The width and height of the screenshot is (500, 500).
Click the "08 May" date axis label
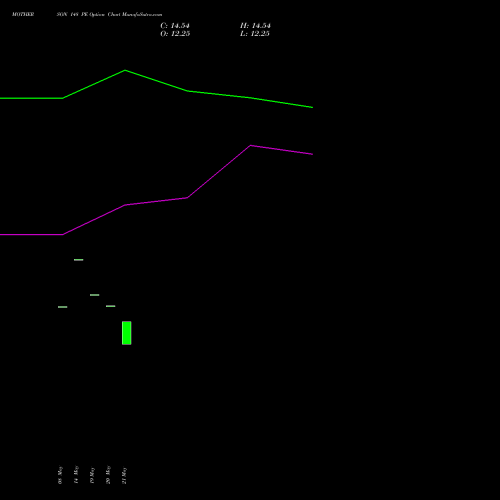click(x=60, y=475)
